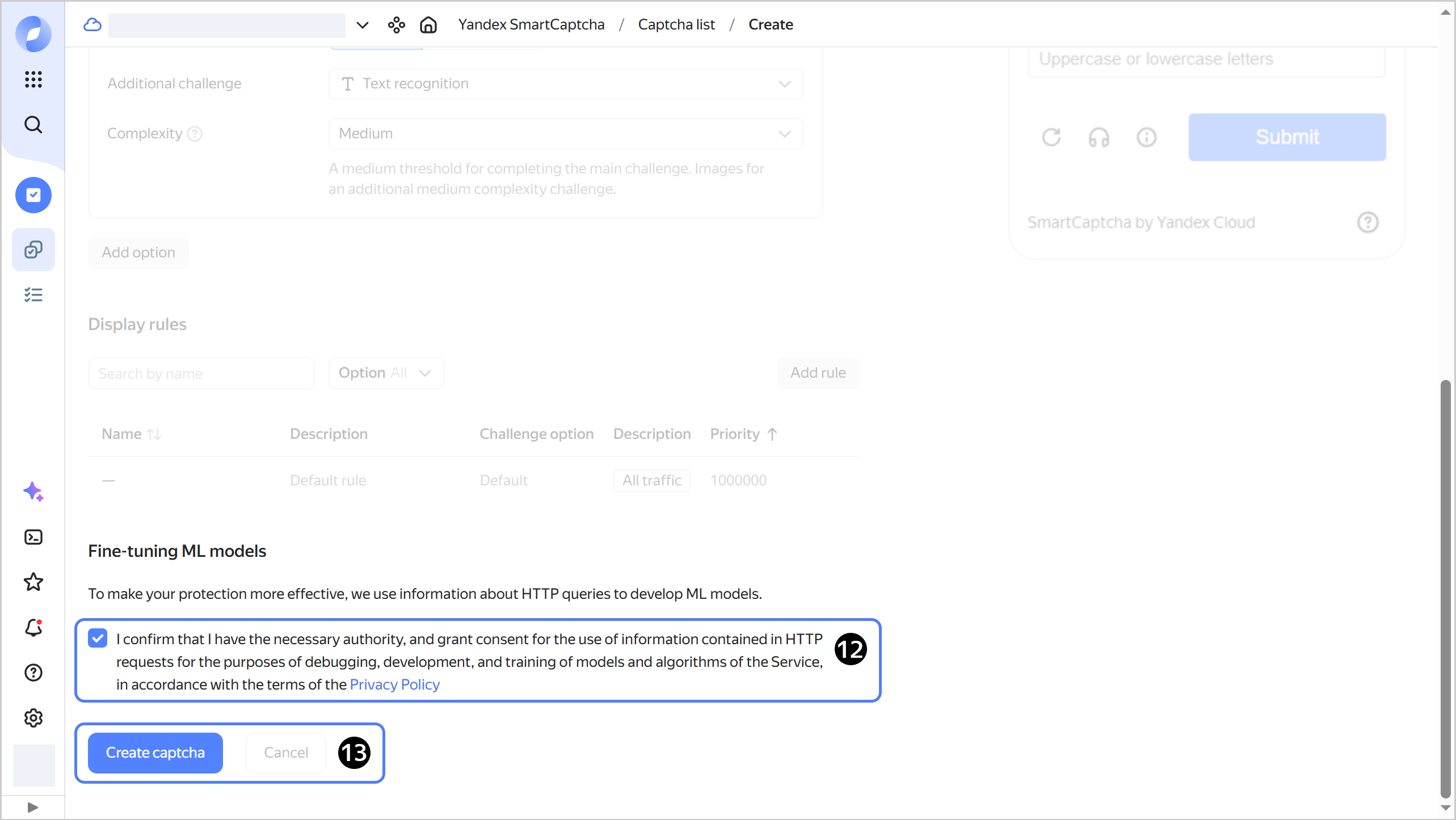Click the Create captcha button
The image size is (1456, 820).
[155, 753]
